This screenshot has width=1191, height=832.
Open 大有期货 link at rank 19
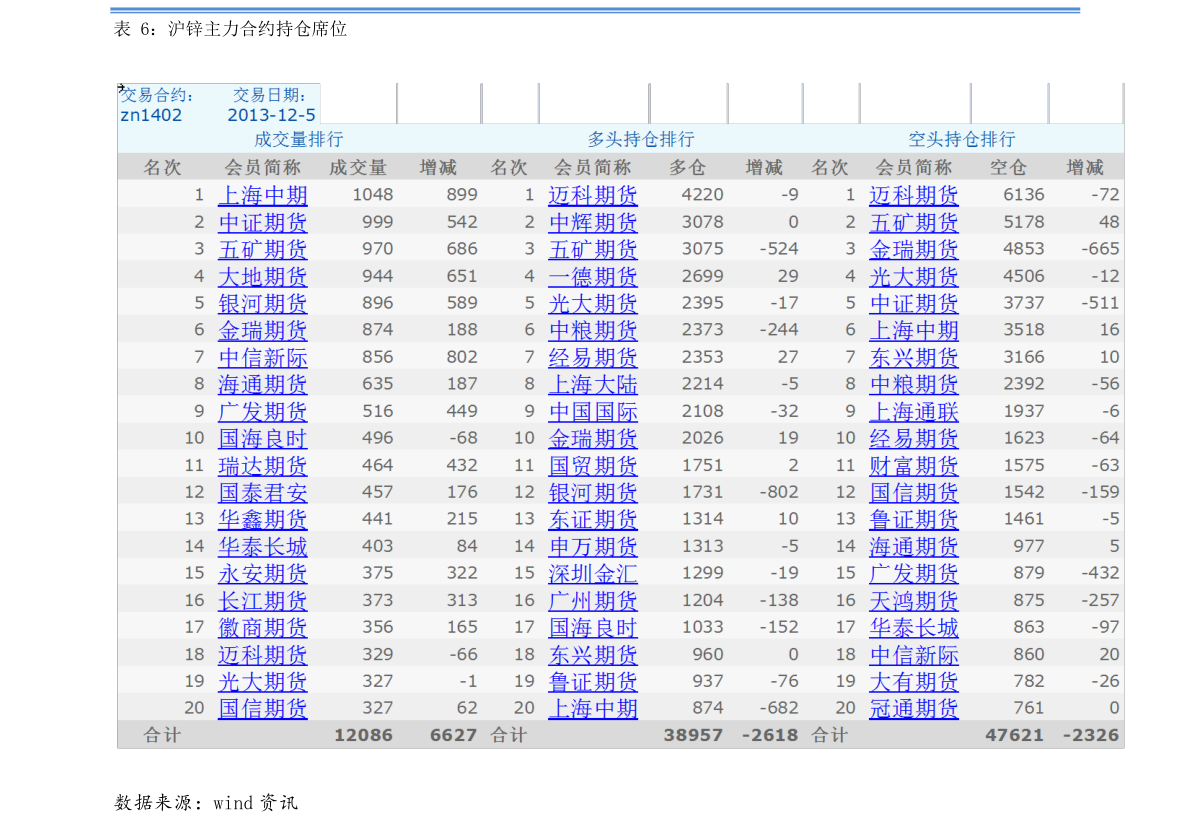[x=914, y=682]
